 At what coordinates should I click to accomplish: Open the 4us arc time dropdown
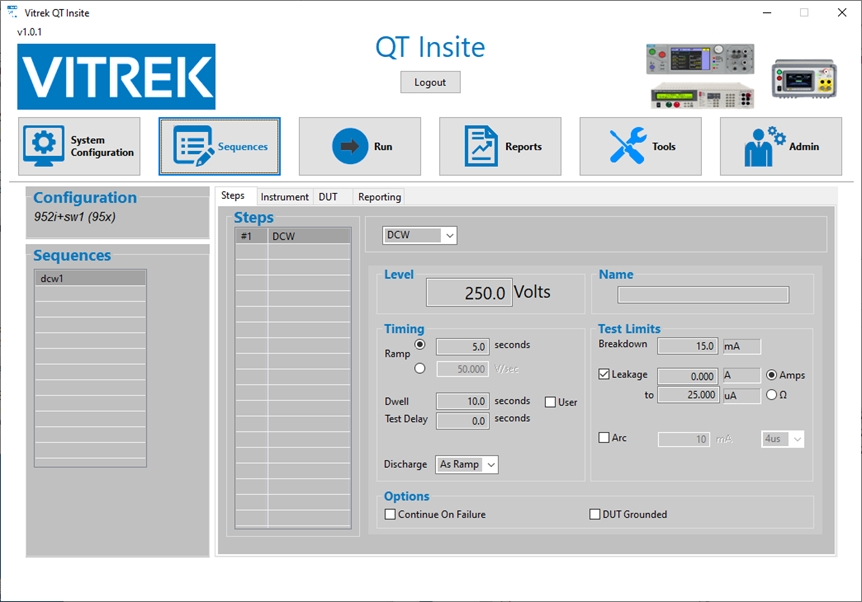(782, 439)
